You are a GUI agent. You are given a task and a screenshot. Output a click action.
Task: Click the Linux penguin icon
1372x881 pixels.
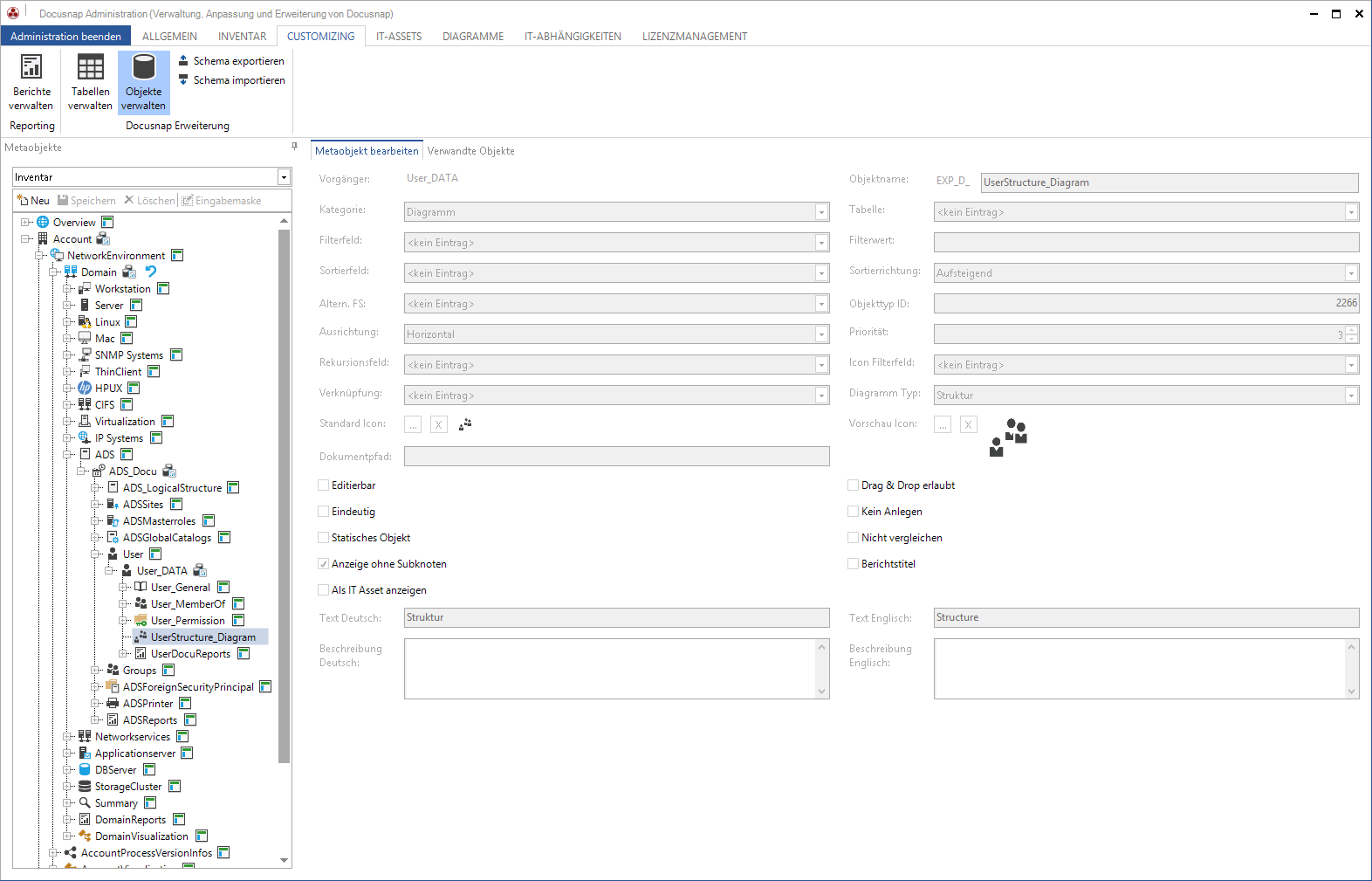[85, 321]
